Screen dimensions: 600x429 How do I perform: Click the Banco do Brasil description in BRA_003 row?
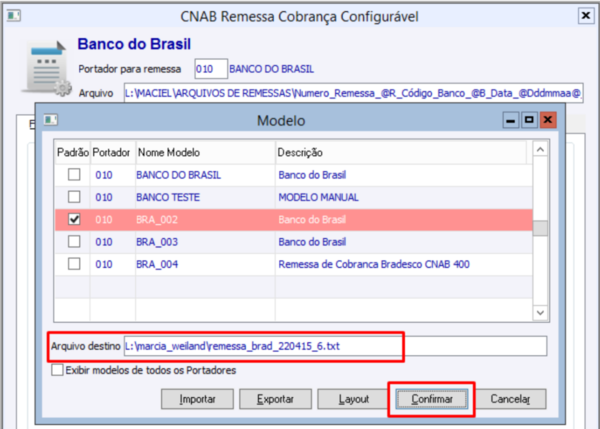pyautogui.click(x=312, y=242)
